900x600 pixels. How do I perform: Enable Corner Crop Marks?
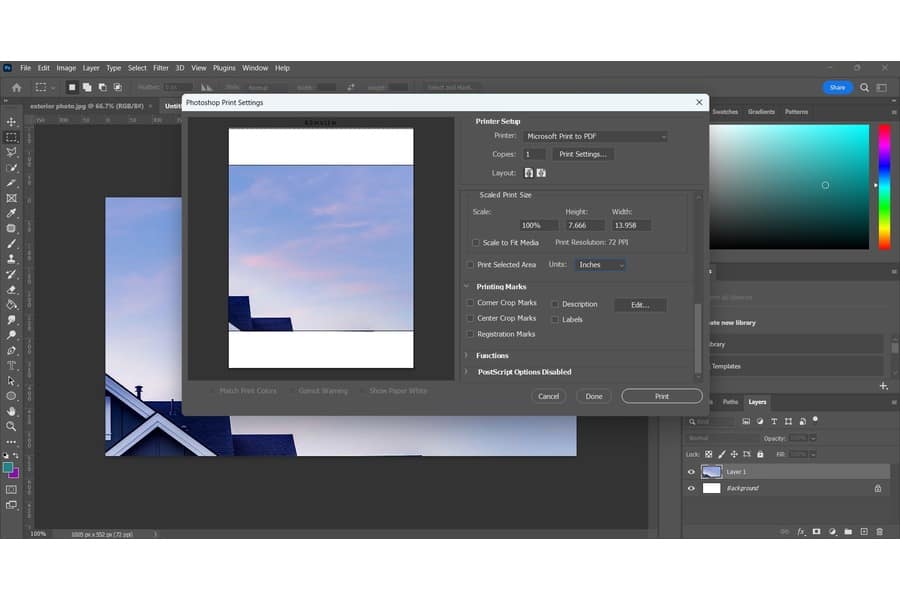(x=470, y=303)
